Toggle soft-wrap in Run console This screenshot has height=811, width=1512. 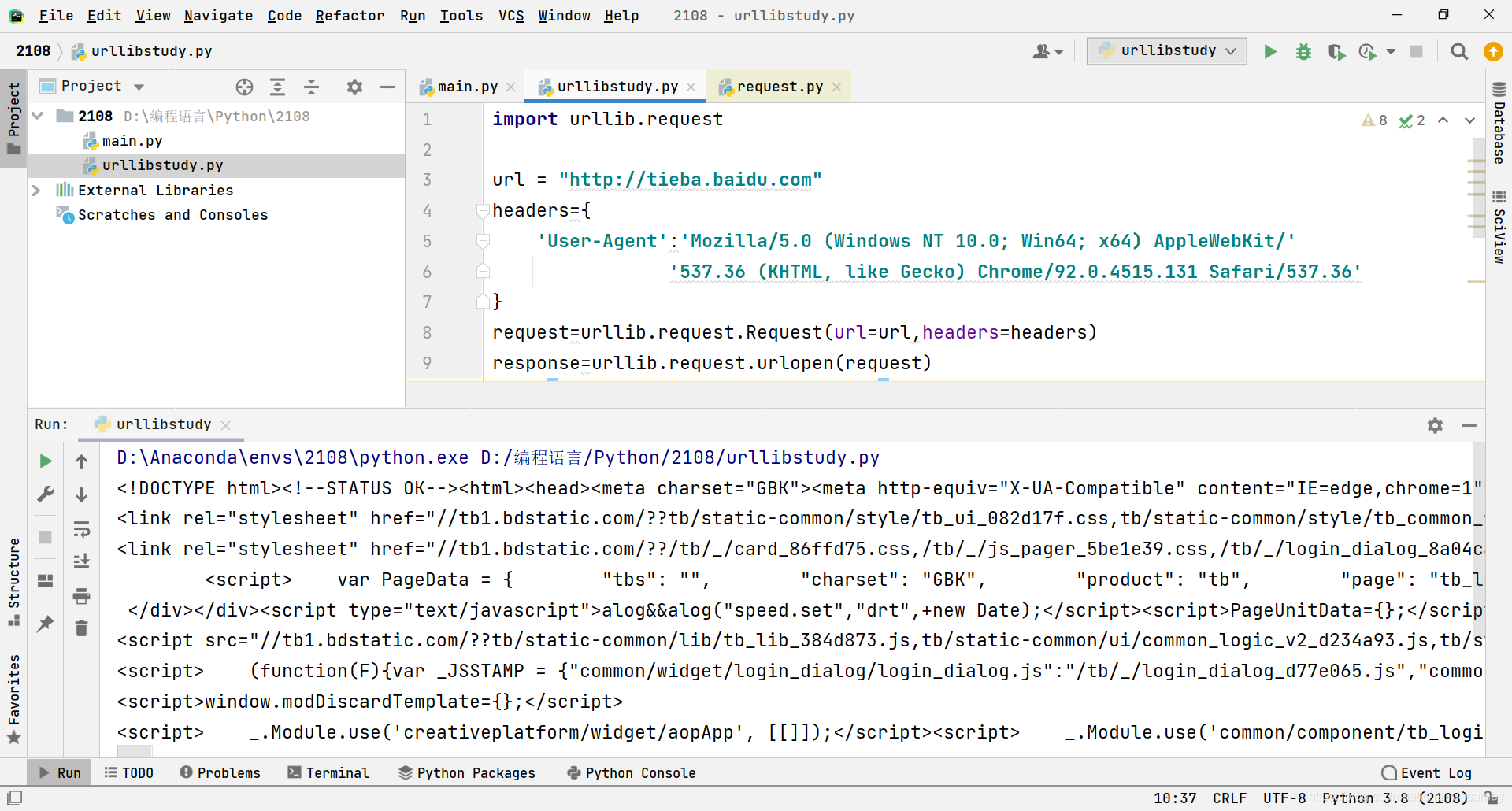[x=81, y=528]
